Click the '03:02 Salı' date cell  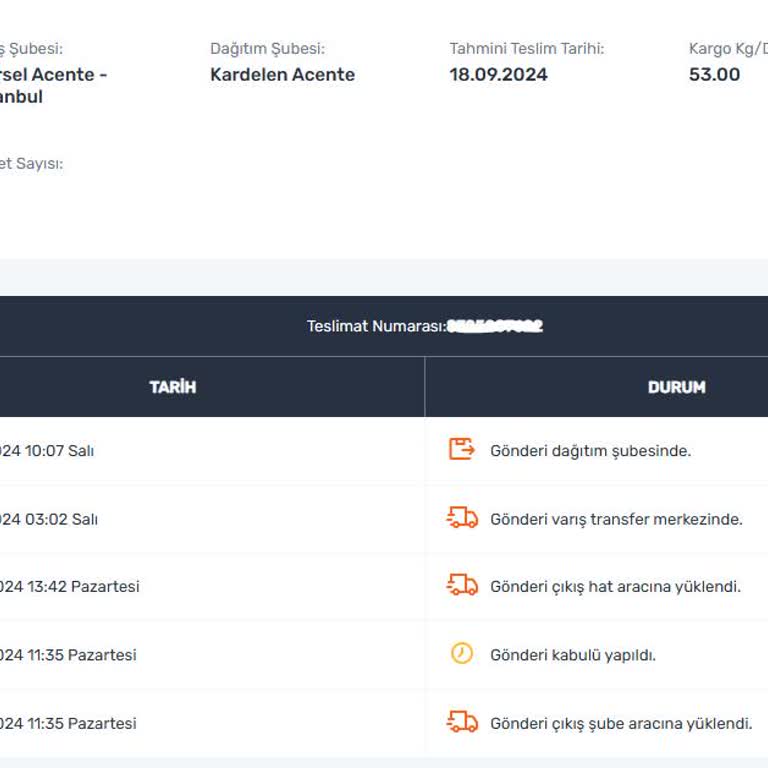pyautogui.click(x=48, y=519)
